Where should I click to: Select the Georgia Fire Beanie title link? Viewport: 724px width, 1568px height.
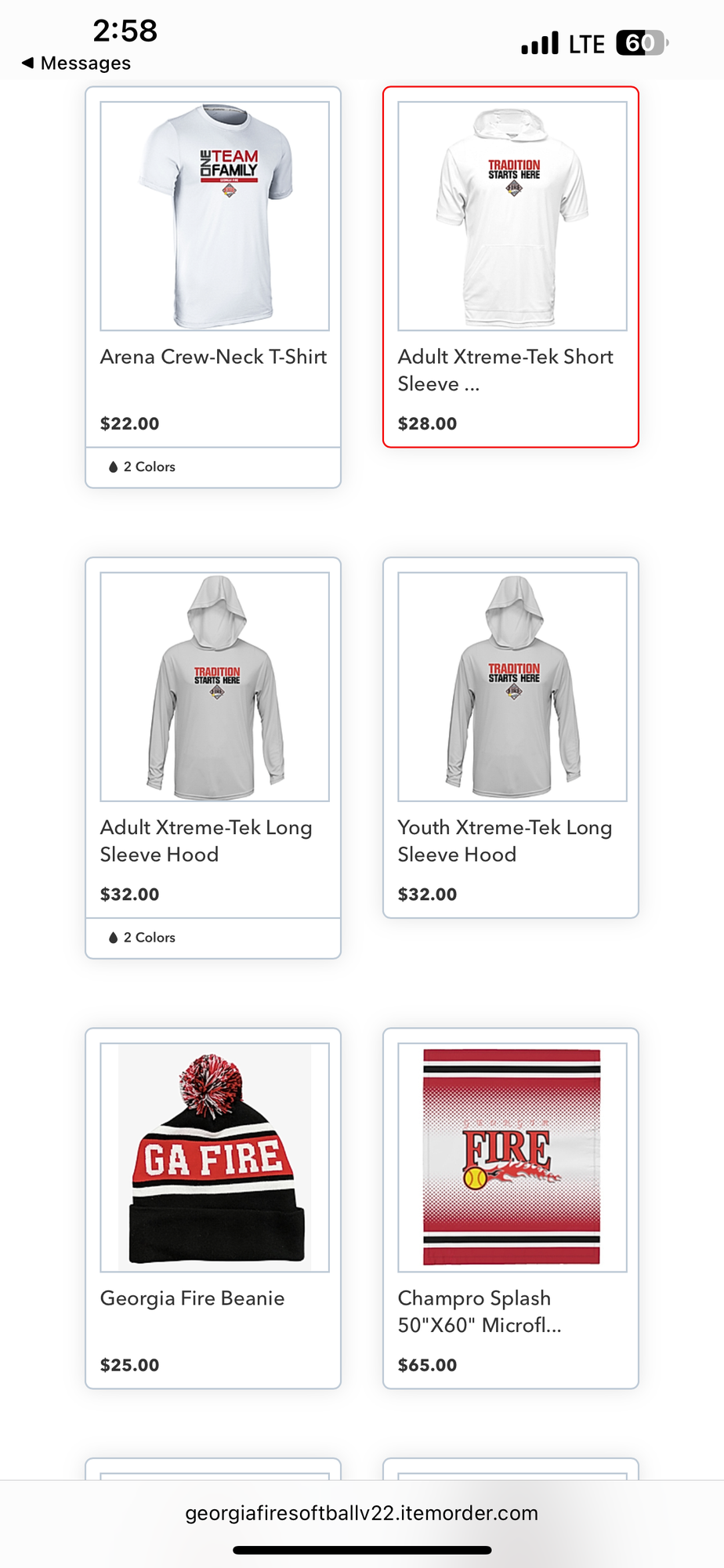click(x=192, y=1298)
